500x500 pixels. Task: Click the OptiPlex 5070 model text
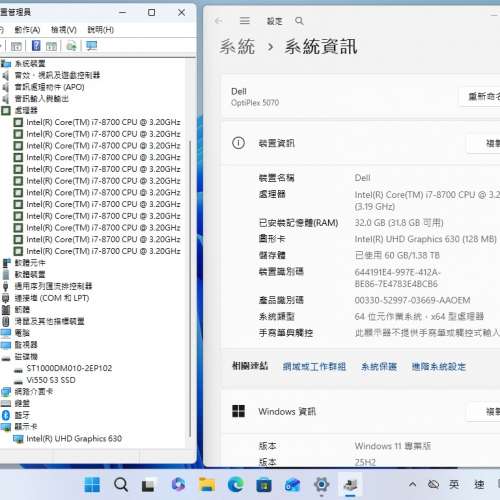pyautogui.click(x=255, y=103)
